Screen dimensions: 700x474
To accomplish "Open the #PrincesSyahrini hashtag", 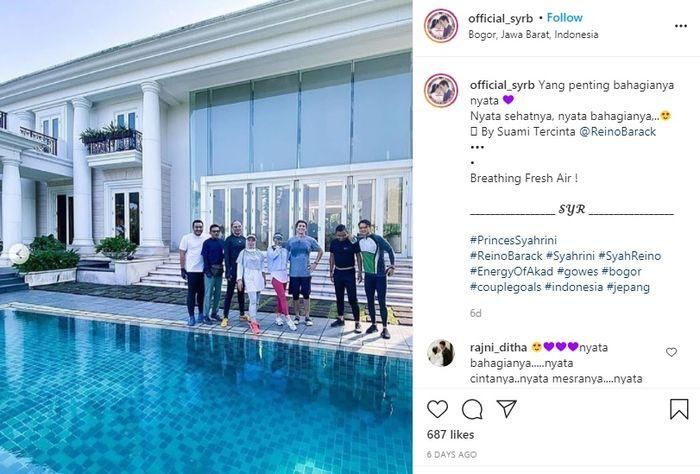I will coord(513,241).
